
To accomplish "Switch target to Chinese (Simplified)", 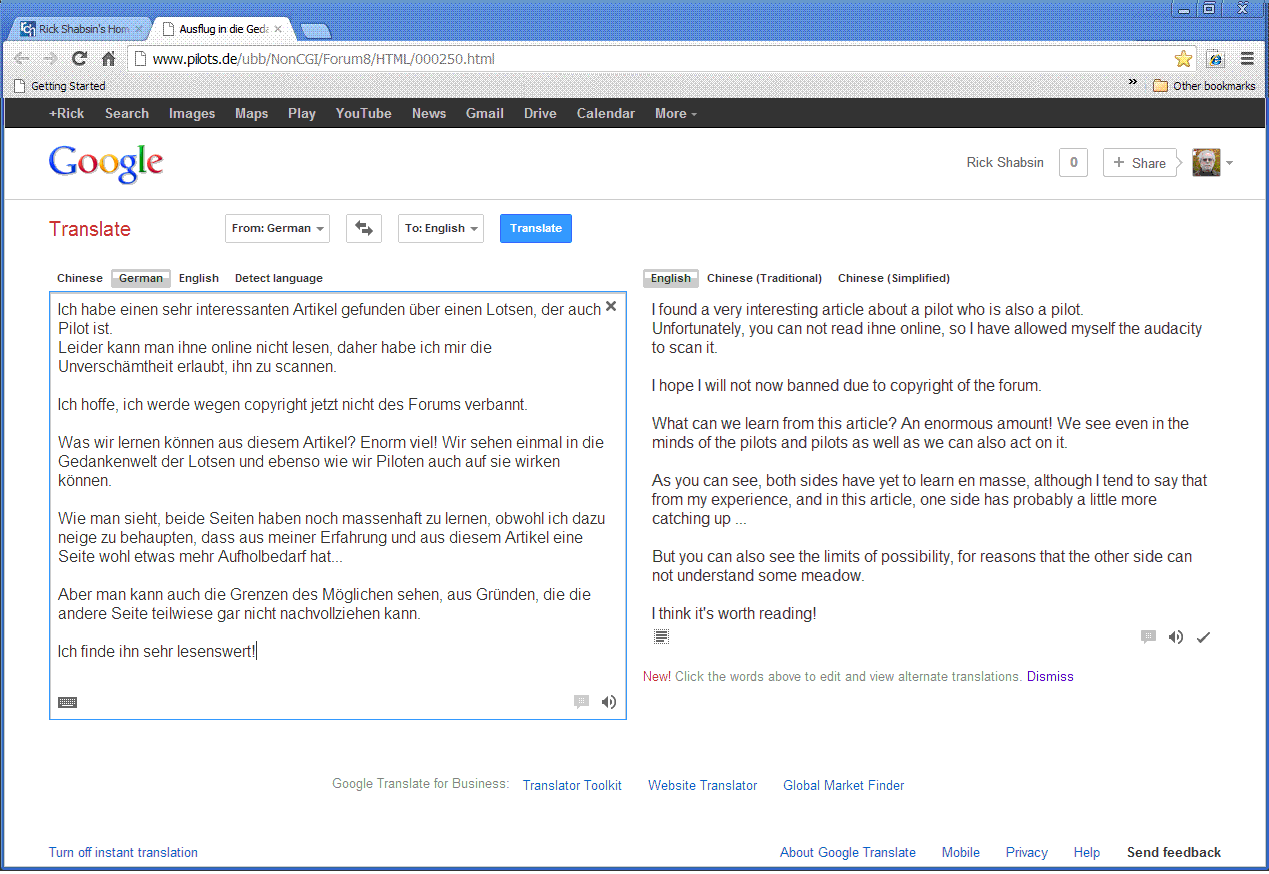I will coord(893,278).
